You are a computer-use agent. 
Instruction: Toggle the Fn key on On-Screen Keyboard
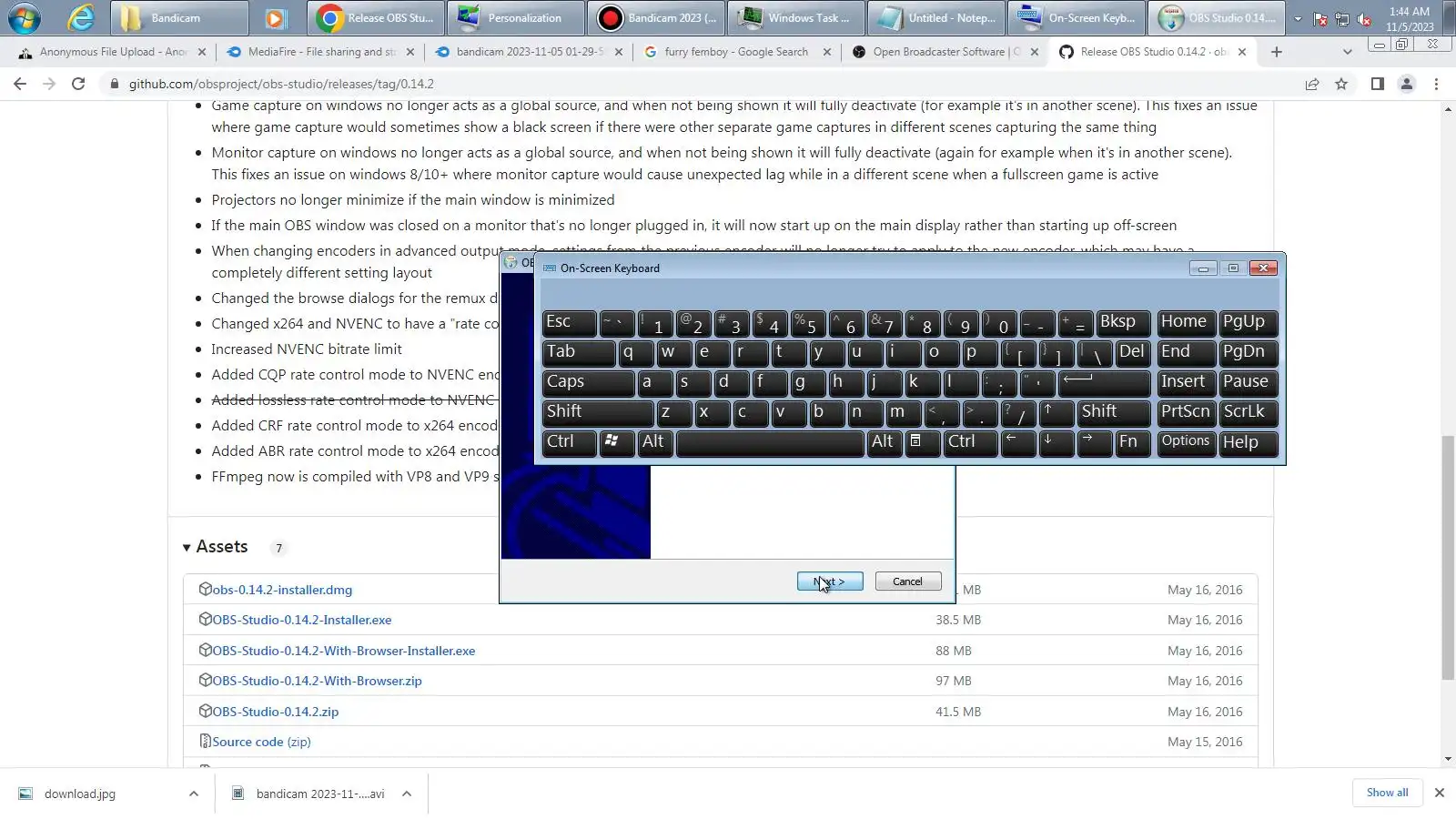(1133, 442)
